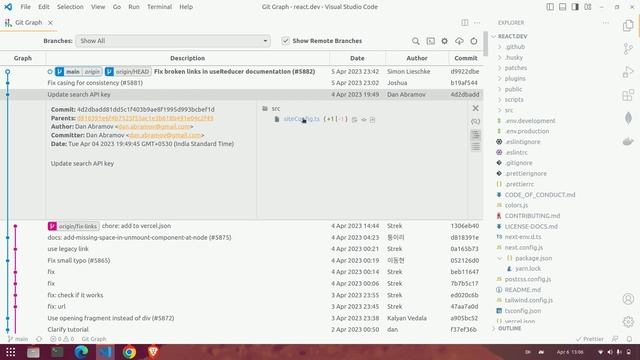Screen dimensions: 640x360
Task: Expand the .husky folder
Action: 500,58
